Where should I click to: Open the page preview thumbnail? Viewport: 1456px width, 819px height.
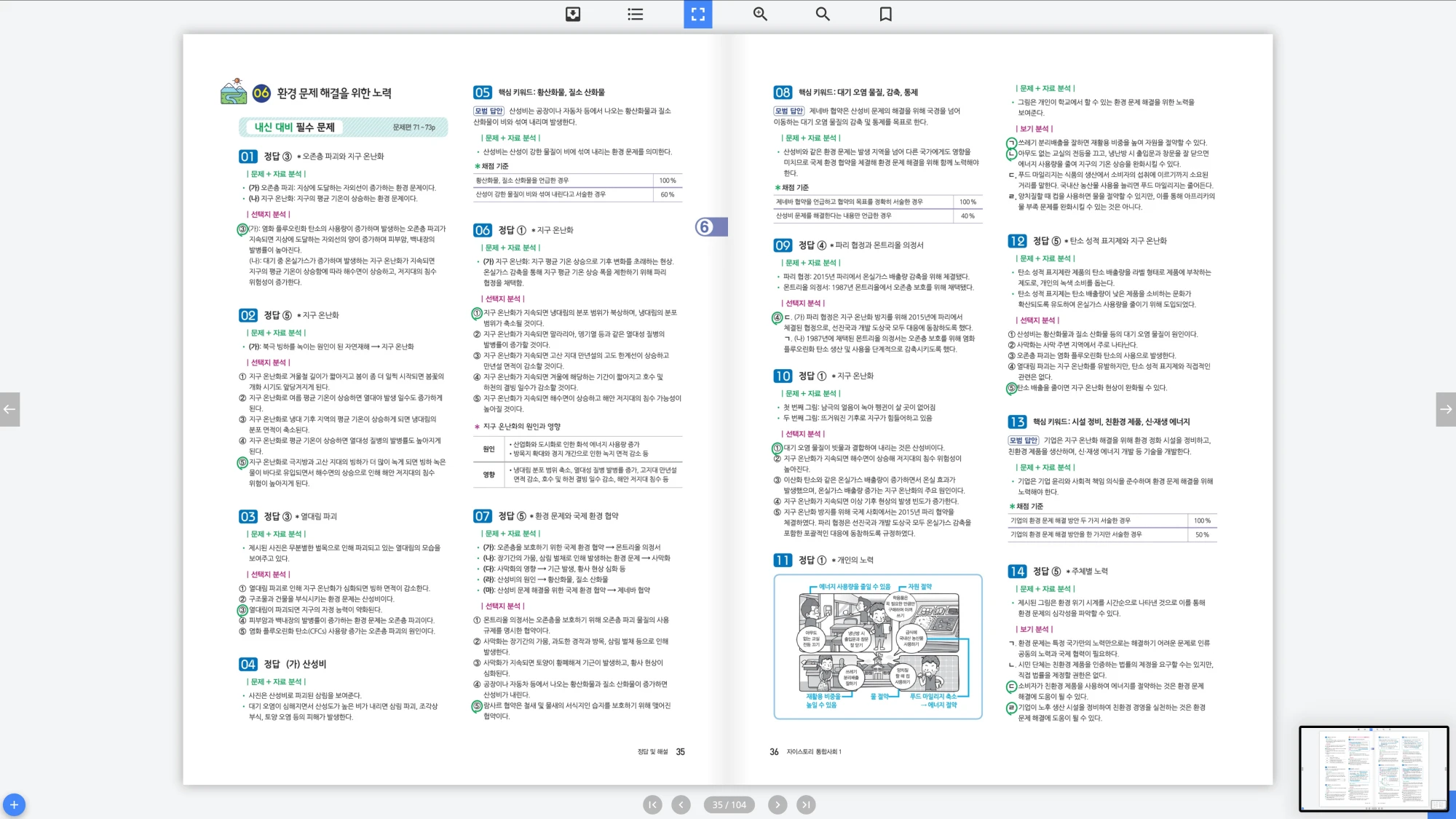(x=1373, y=768)
